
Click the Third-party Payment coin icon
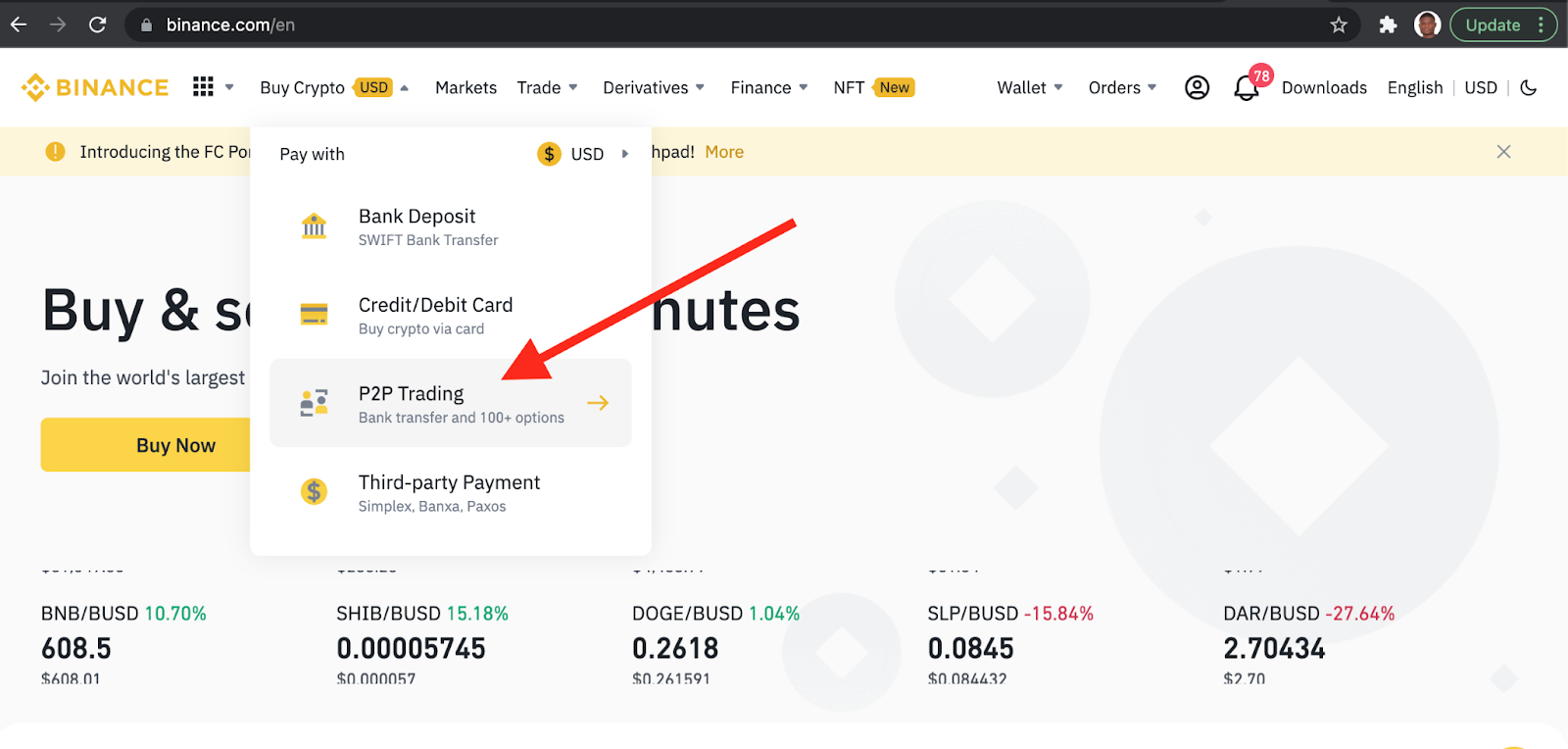coord(314,491)
